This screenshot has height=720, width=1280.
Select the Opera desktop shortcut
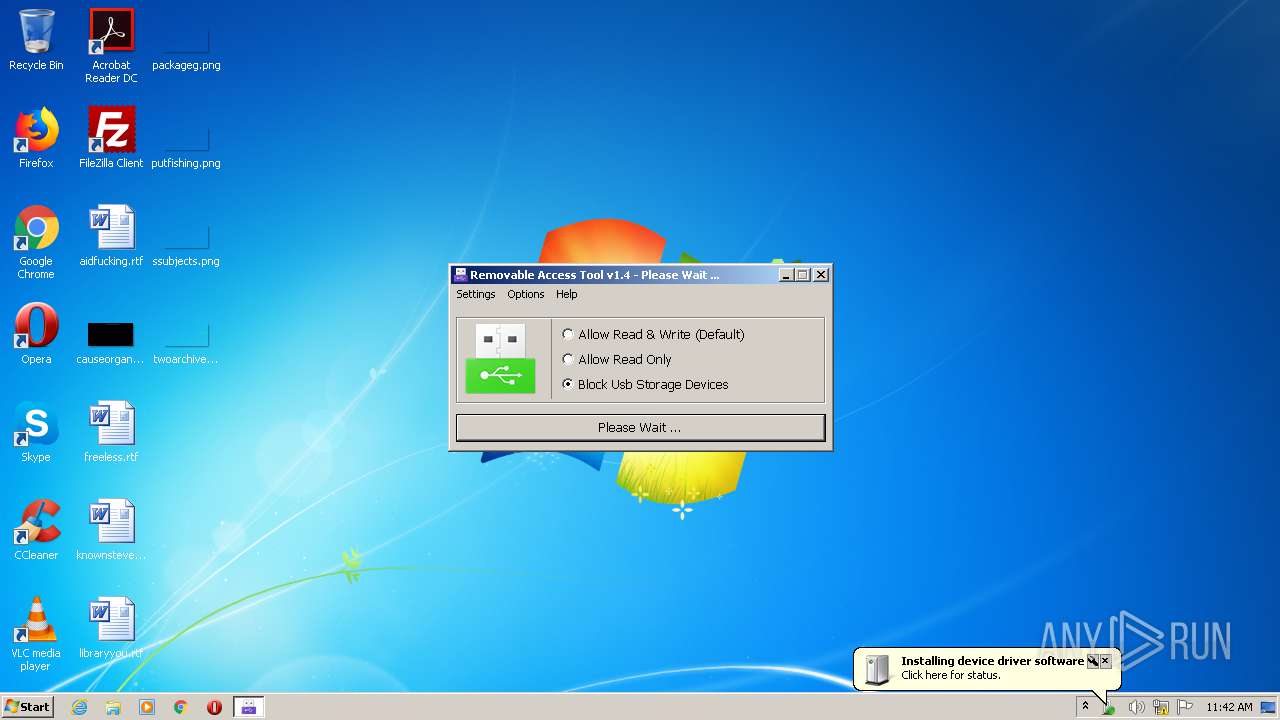coord(36,334)
